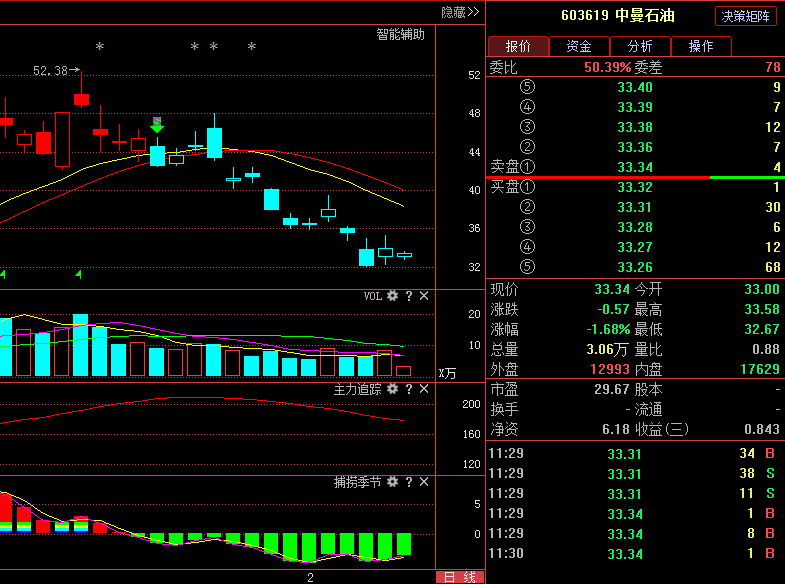Image resolution: width=785 pixels, height=584 pixels.
Task: Click the 决策矩阵 button
Action: click(745, 16)
